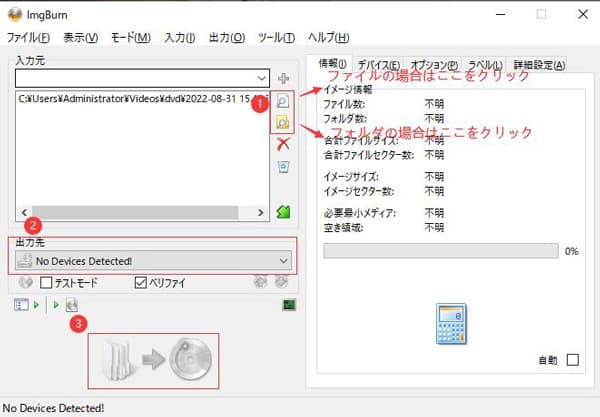Uncheck the ベリファイ checkbox

pos(140,283)
